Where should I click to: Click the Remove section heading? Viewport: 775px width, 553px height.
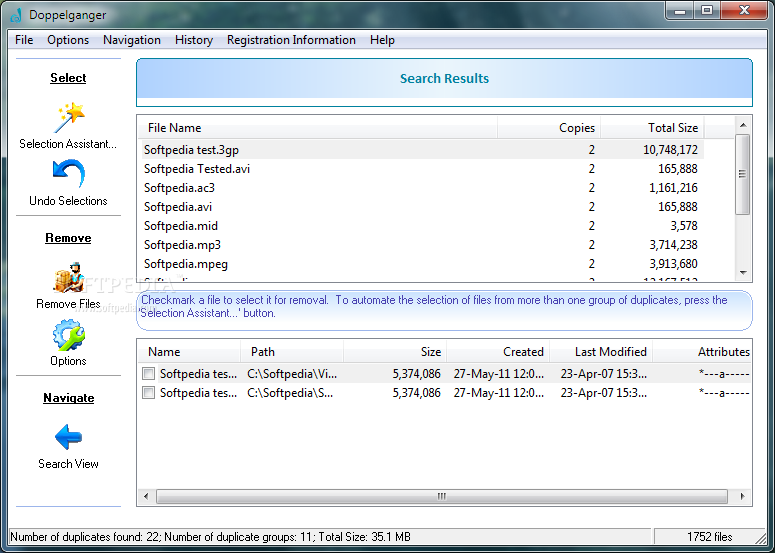pos(68,238)
